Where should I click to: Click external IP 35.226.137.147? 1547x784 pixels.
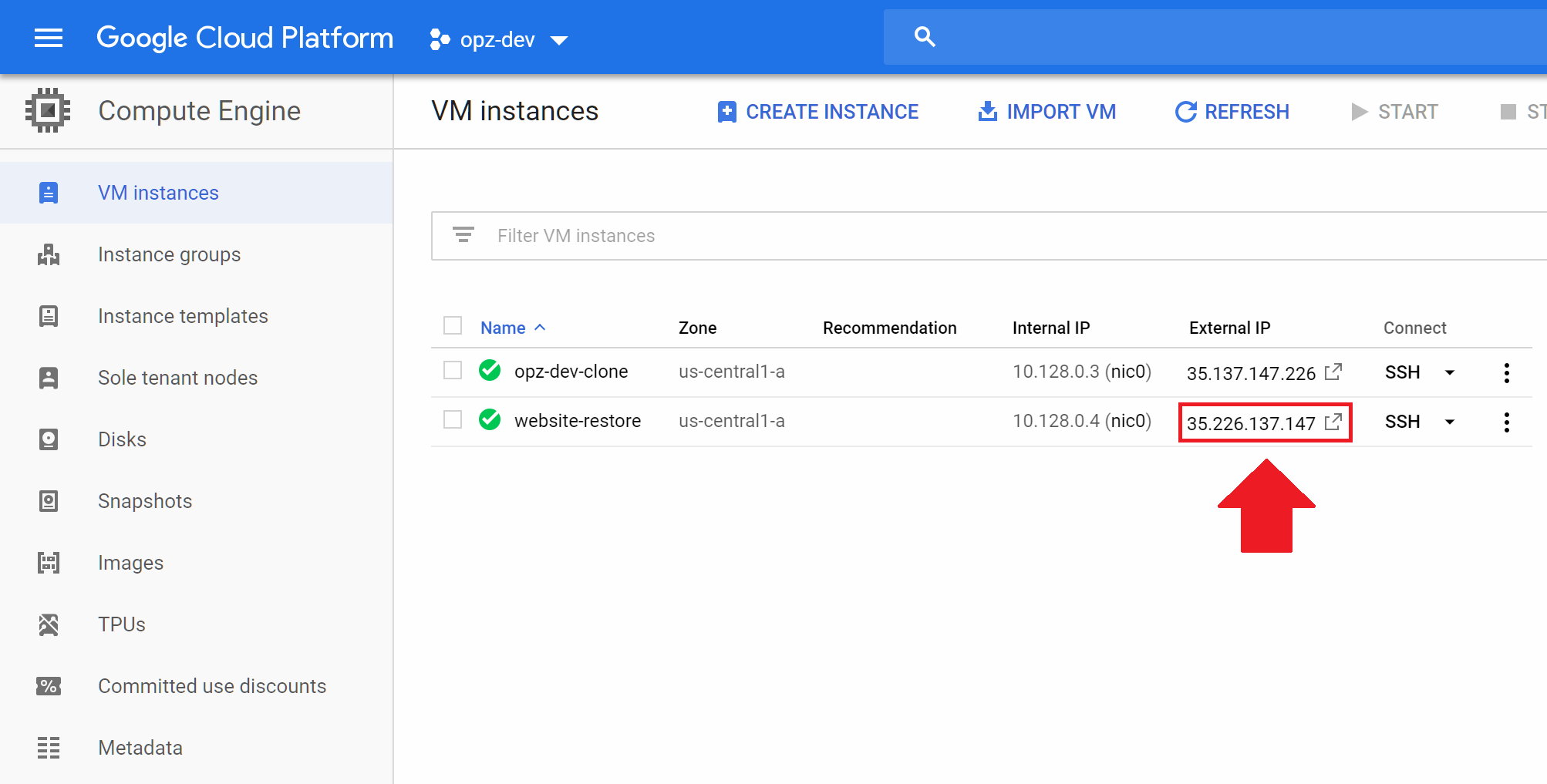point(1251,423)
